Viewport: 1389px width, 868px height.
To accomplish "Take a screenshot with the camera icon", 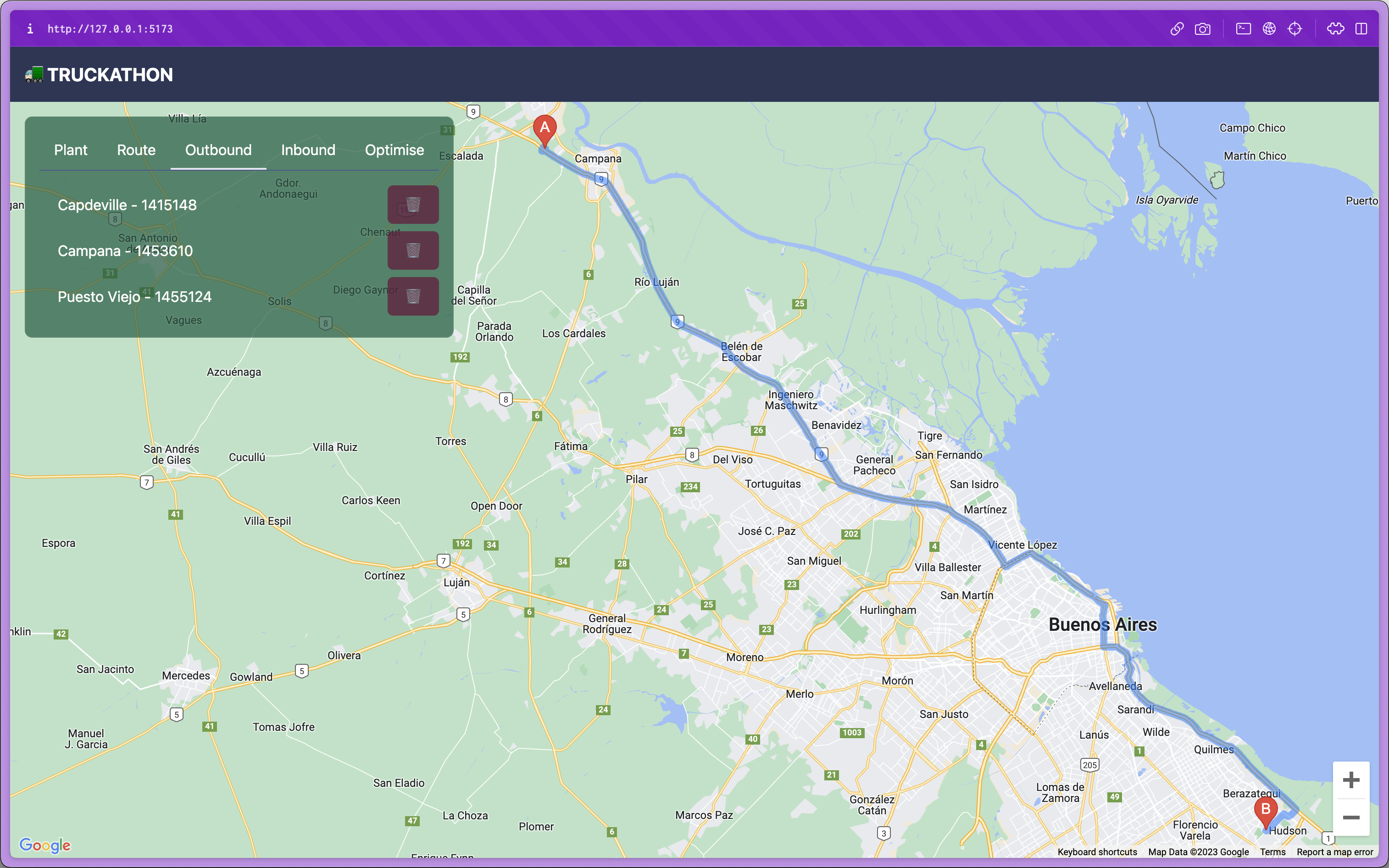I will (x=1202, y=29).
